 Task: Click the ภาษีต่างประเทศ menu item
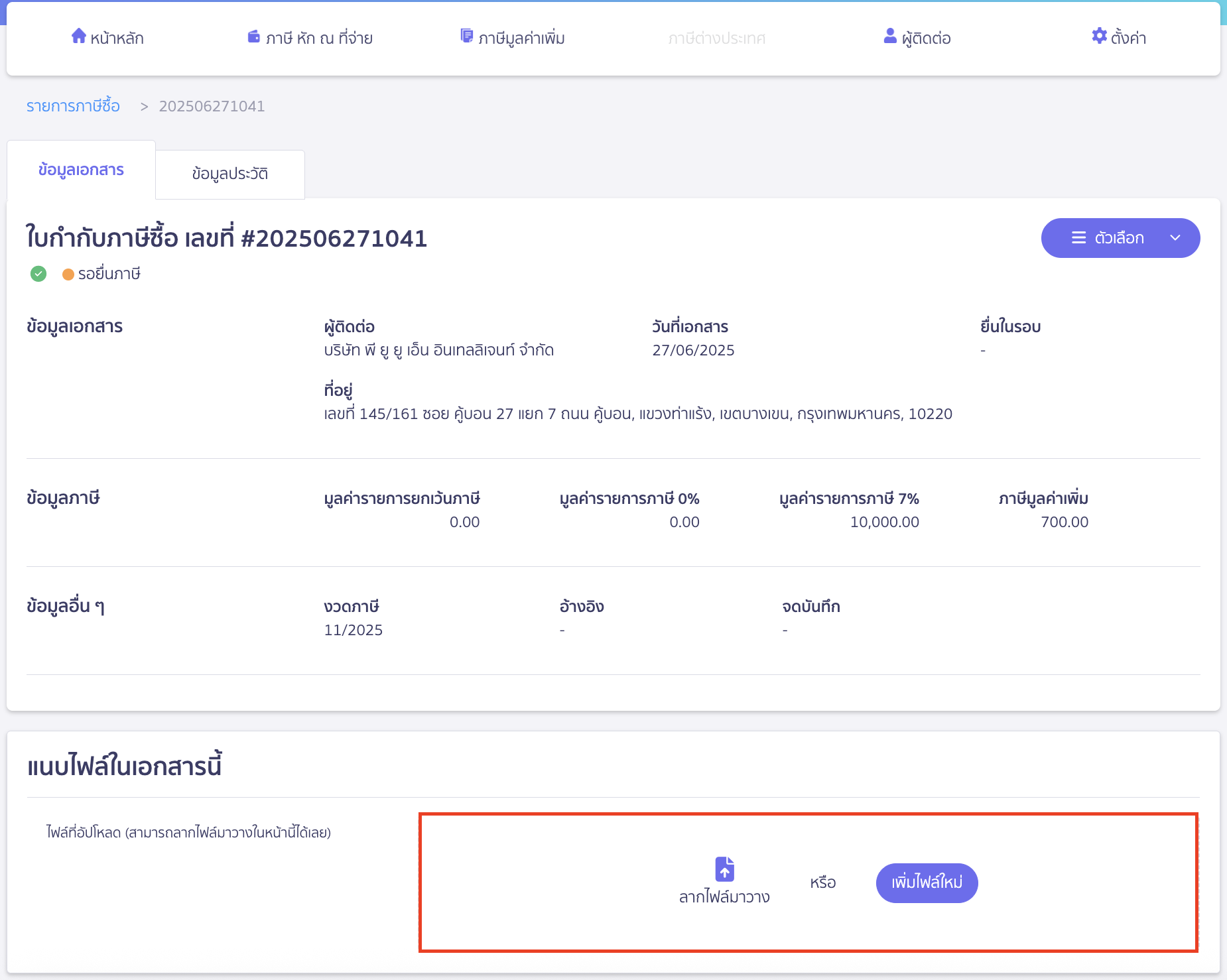(717, 37)
